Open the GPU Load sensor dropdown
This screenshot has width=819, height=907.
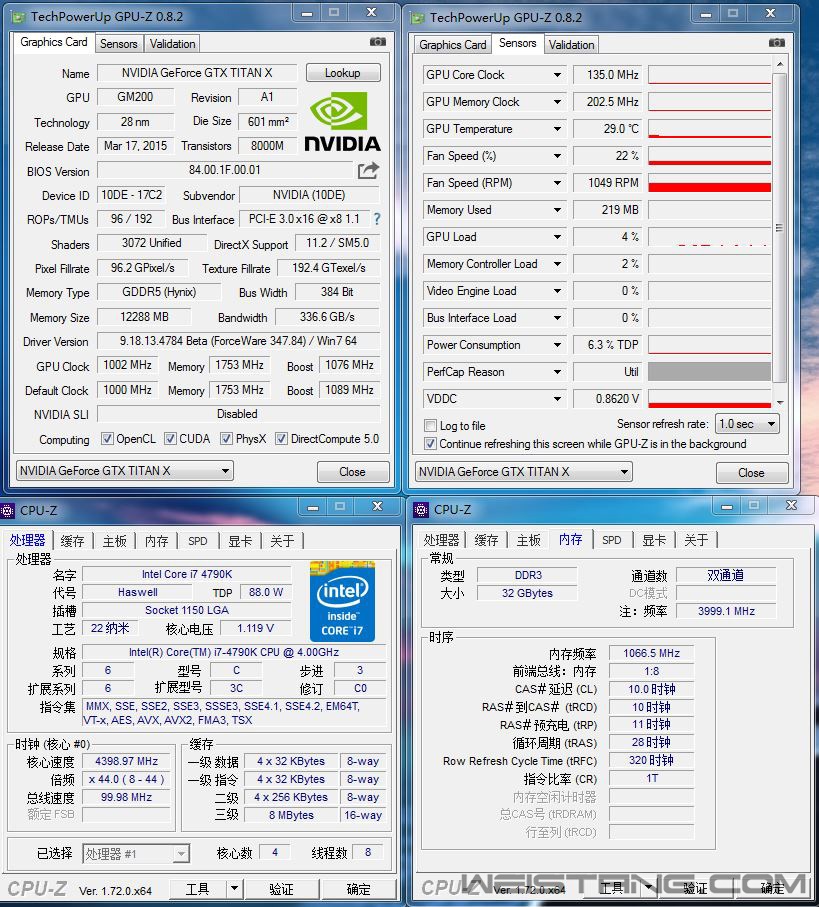tap(557, 237)
